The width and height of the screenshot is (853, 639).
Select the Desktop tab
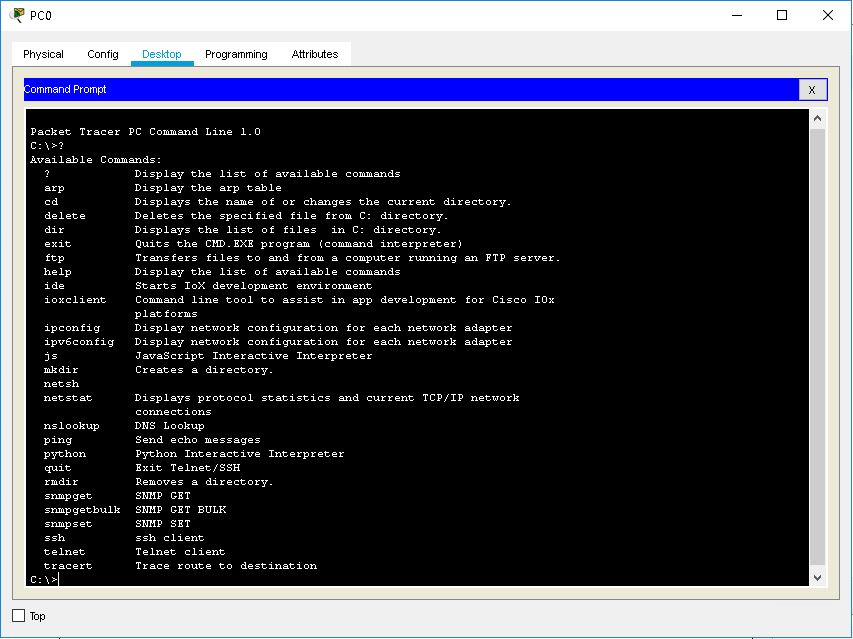pos(161,53)
